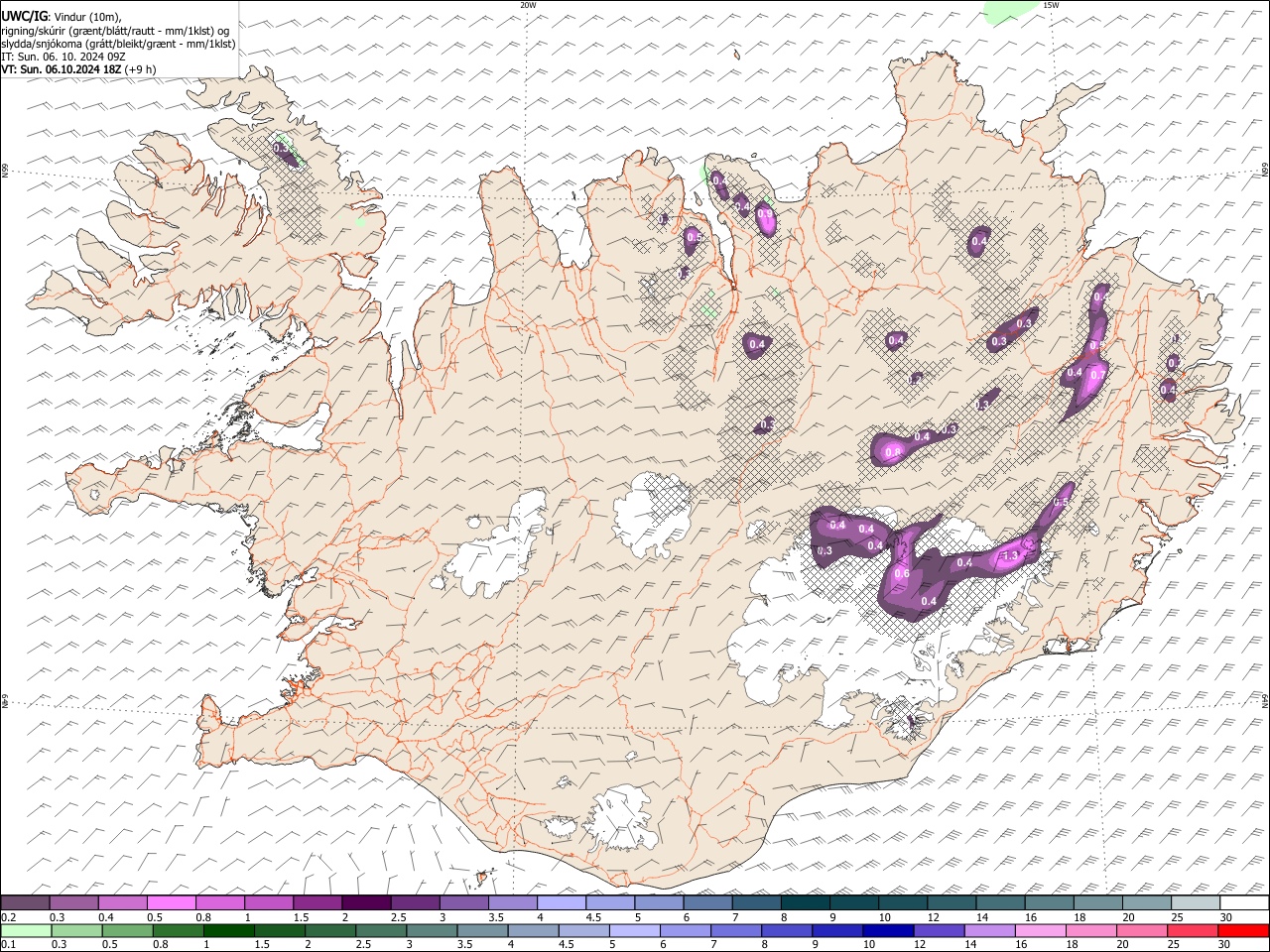1270x952 pixels.
Task: Select the upper legend swatch labeled 3
Action: pyautogui.click(x=462, y=902)
